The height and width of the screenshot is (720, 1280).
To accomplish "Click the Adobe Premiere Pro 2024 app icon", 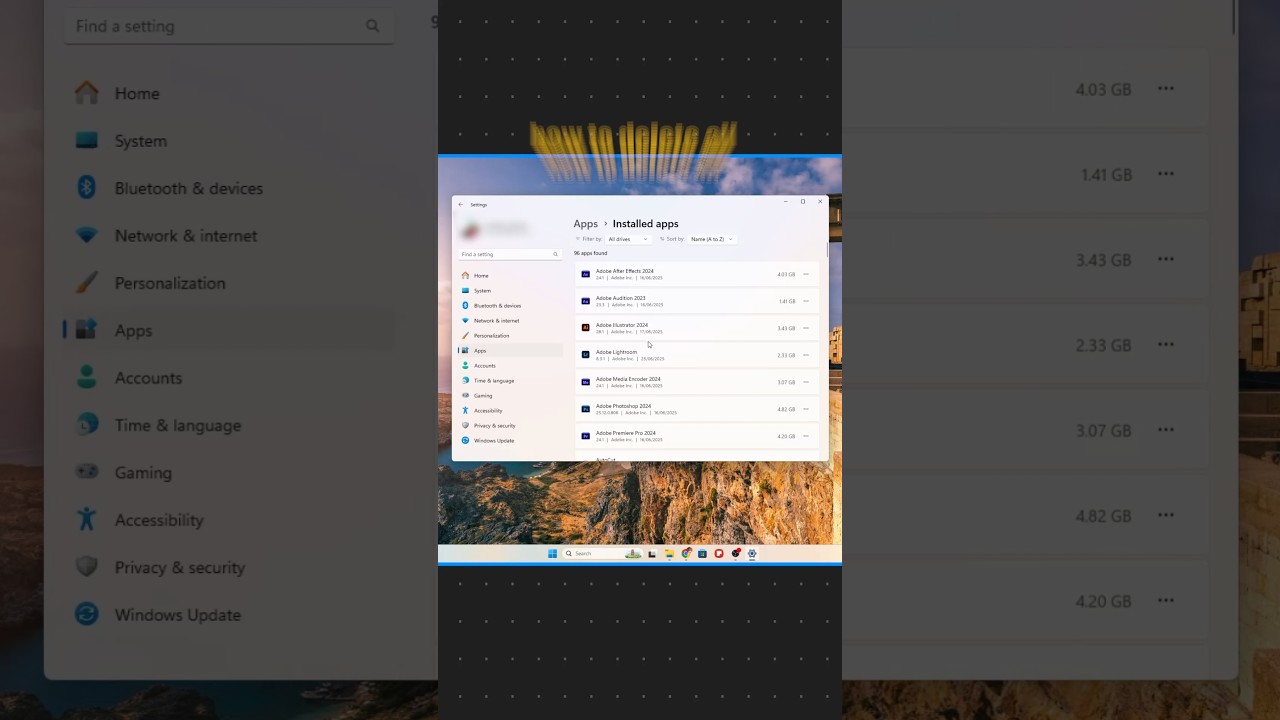I will pos(586,436).
